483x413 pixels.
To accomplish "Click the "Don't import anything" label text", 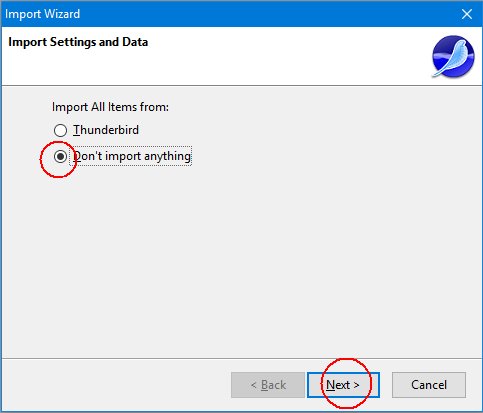I will coord(132,156).
